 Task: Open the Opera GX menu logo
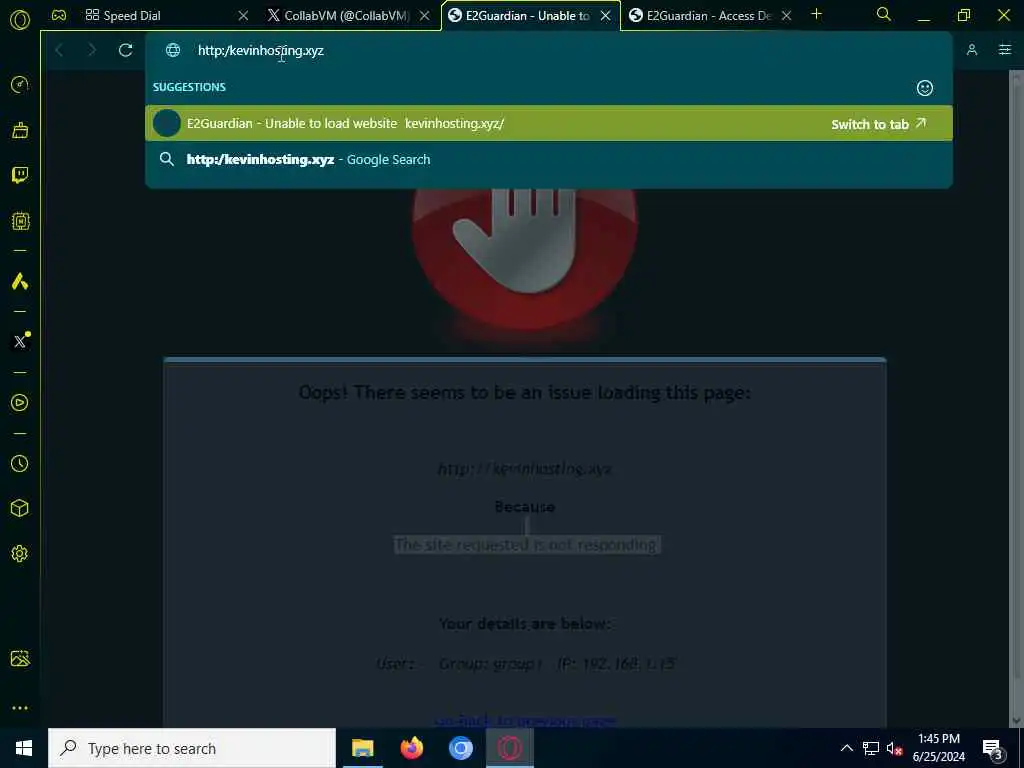(x=20, y=20)
